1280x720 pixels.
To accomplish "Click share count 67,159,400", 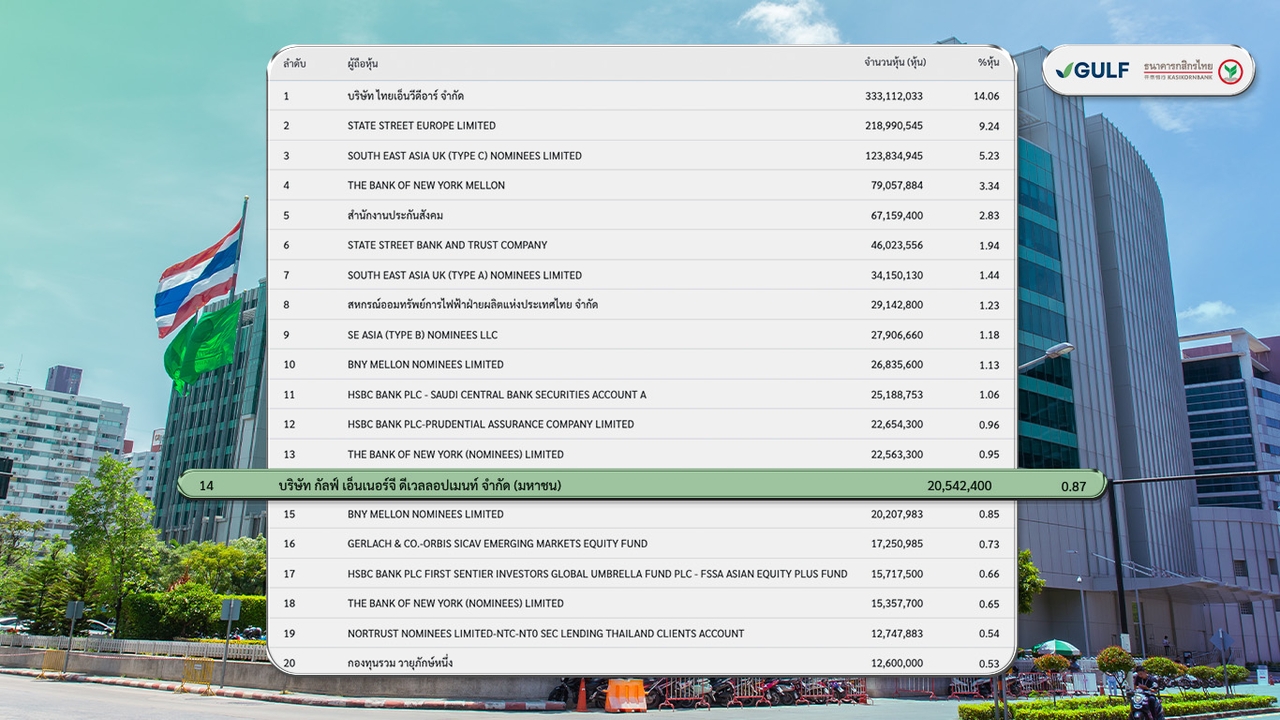I will tap(897, 215).
